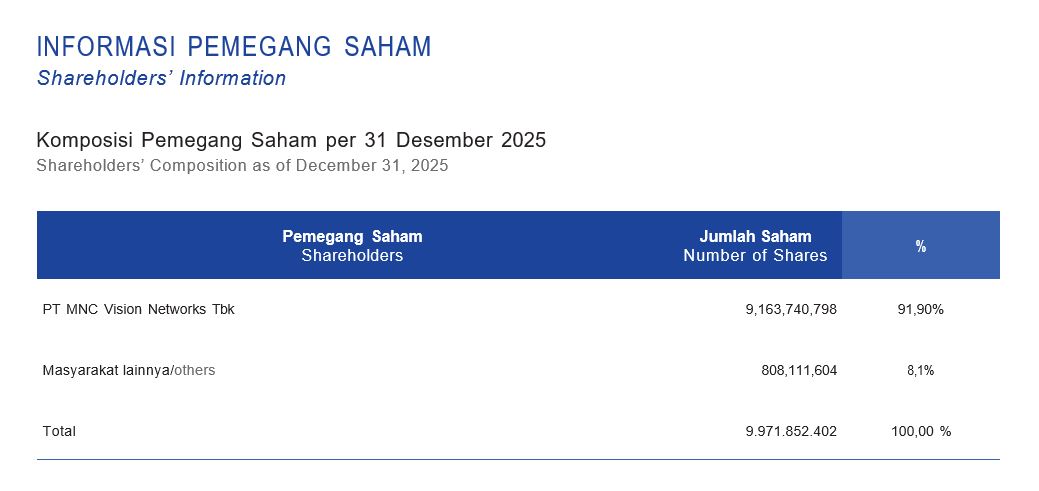This screenshot has width=1039, height=491.
Task: Click Number of Shares header subtitle
Action: coord(755,256)
